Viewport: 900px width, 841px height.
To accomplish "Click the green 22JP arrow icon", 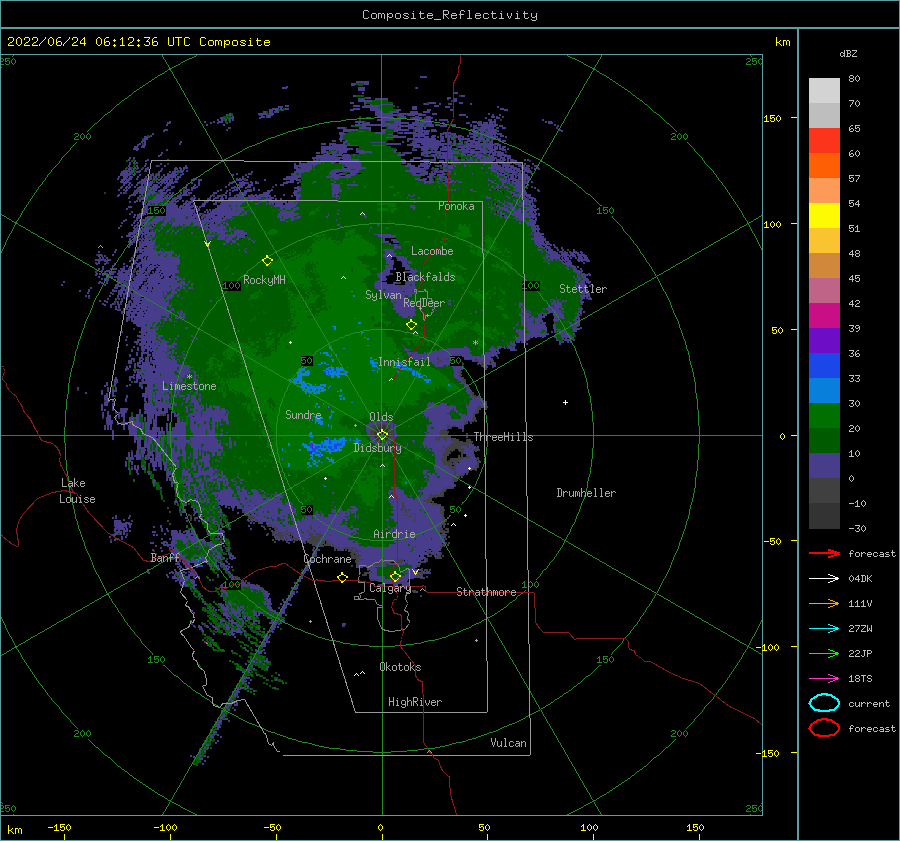I will pos(824,653).
